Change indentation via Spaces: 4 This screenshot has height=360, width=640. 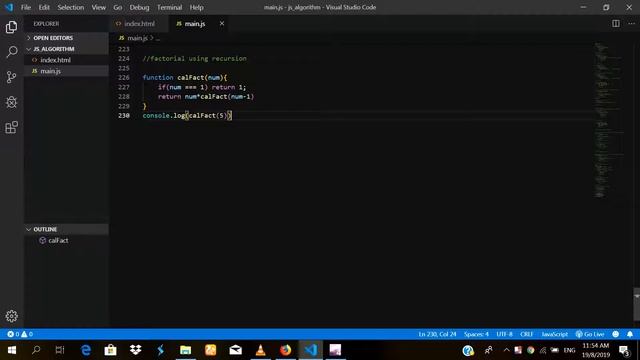click(x=476, y=334)
